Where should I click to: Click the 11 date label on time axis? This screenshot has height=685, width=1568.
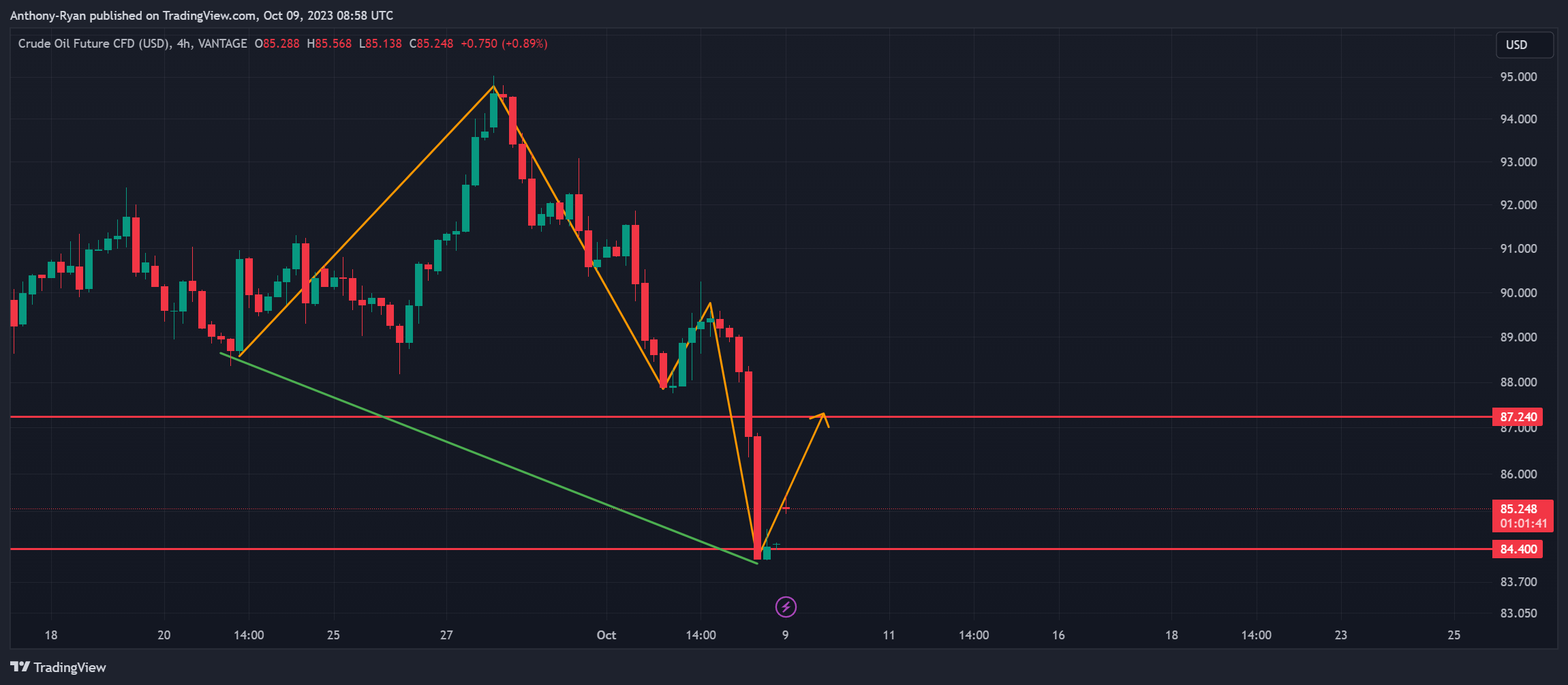(889, 635)
